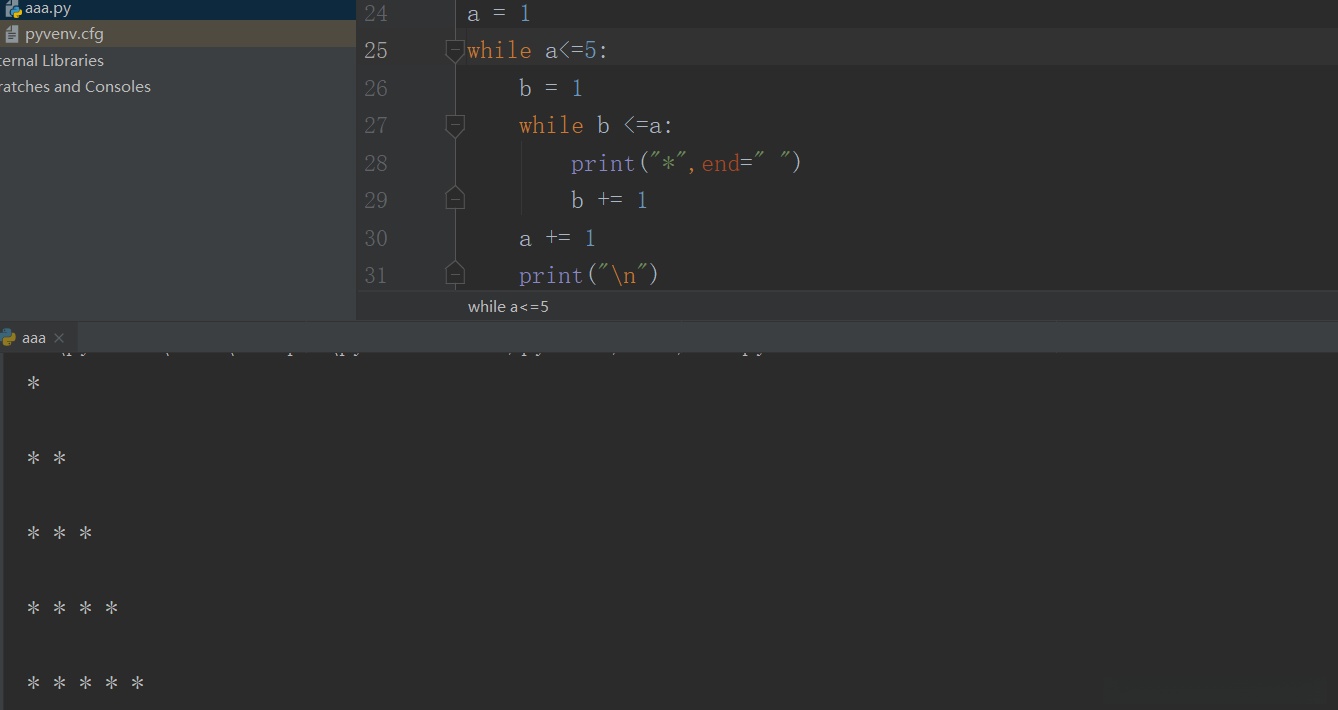
Task: Click the Python icon on the aaa run tab
Action: click(8, 337)
